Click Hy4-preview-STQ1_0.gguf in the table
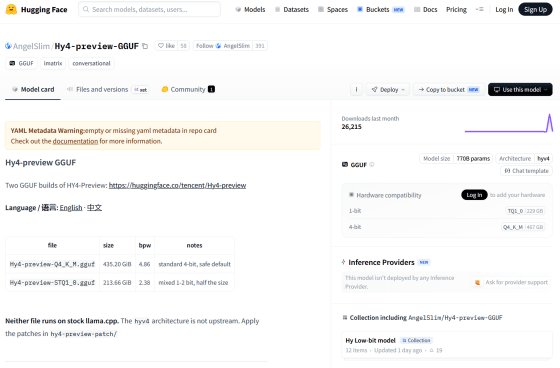Image resolution: width=560 pixels, height=368 pixels. click(x=52, y=283)
